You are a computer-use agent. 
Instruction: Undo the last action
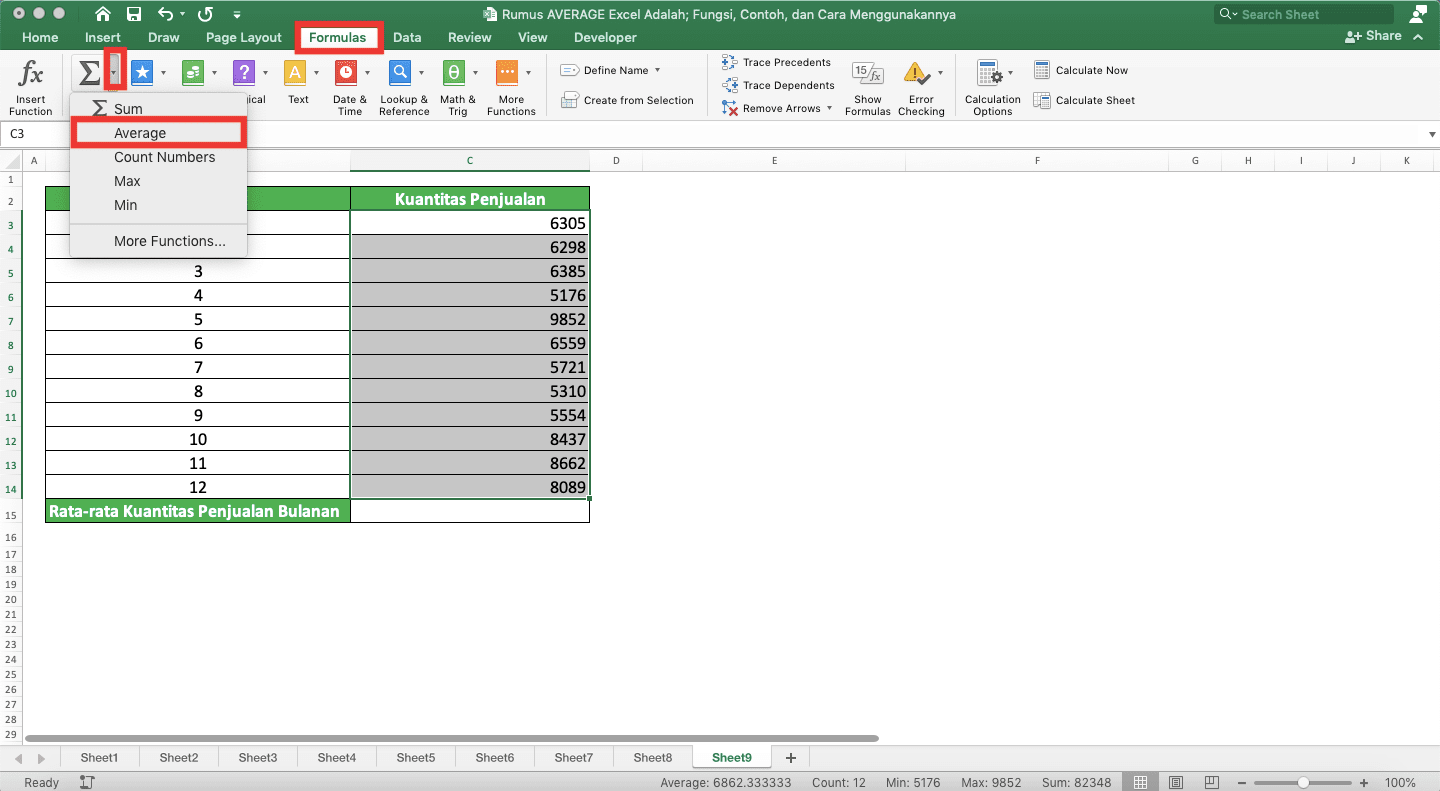click(x=165, y=14)
